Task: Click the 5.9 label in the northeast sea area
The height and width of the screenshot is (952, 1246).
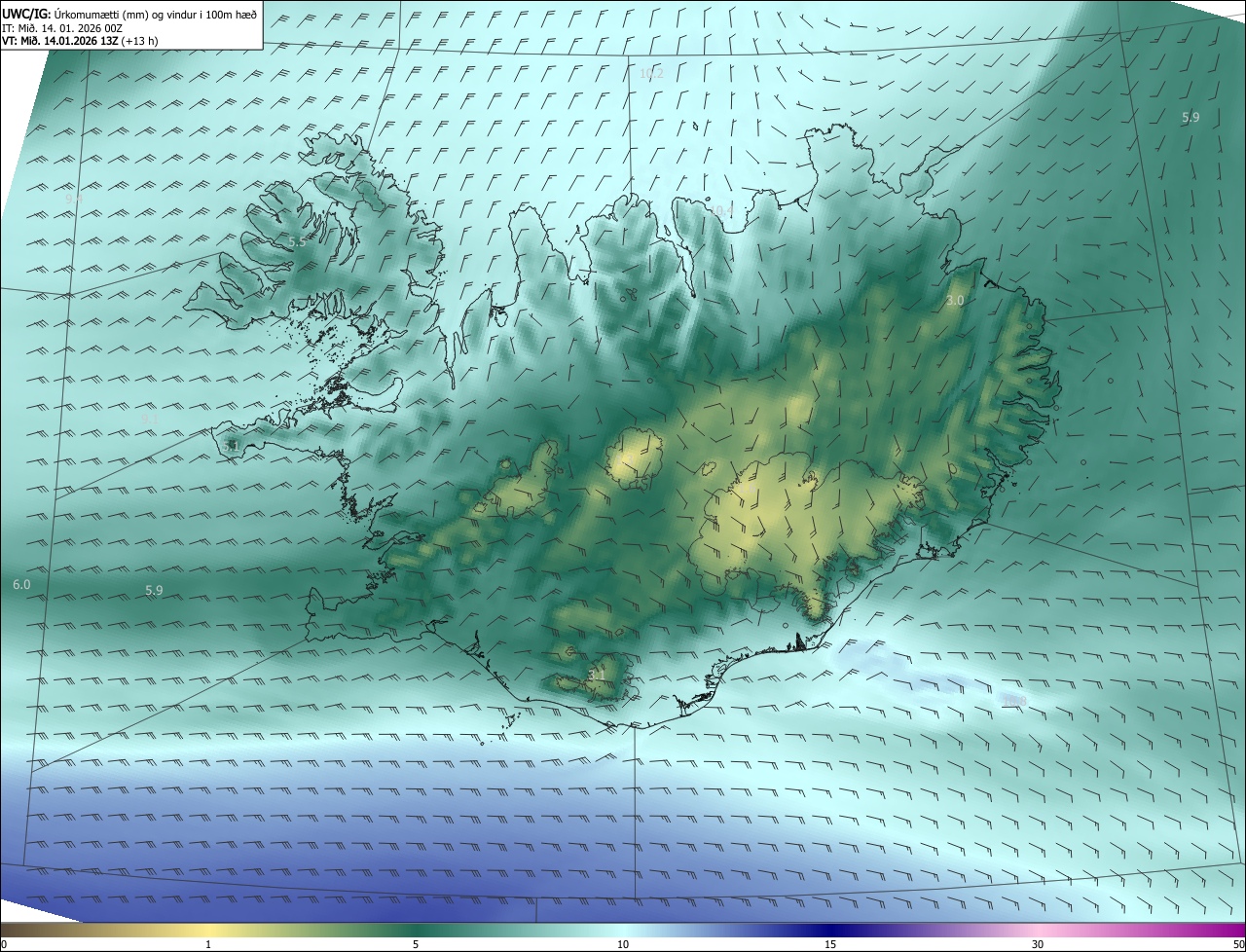Action: [1191, 117]
